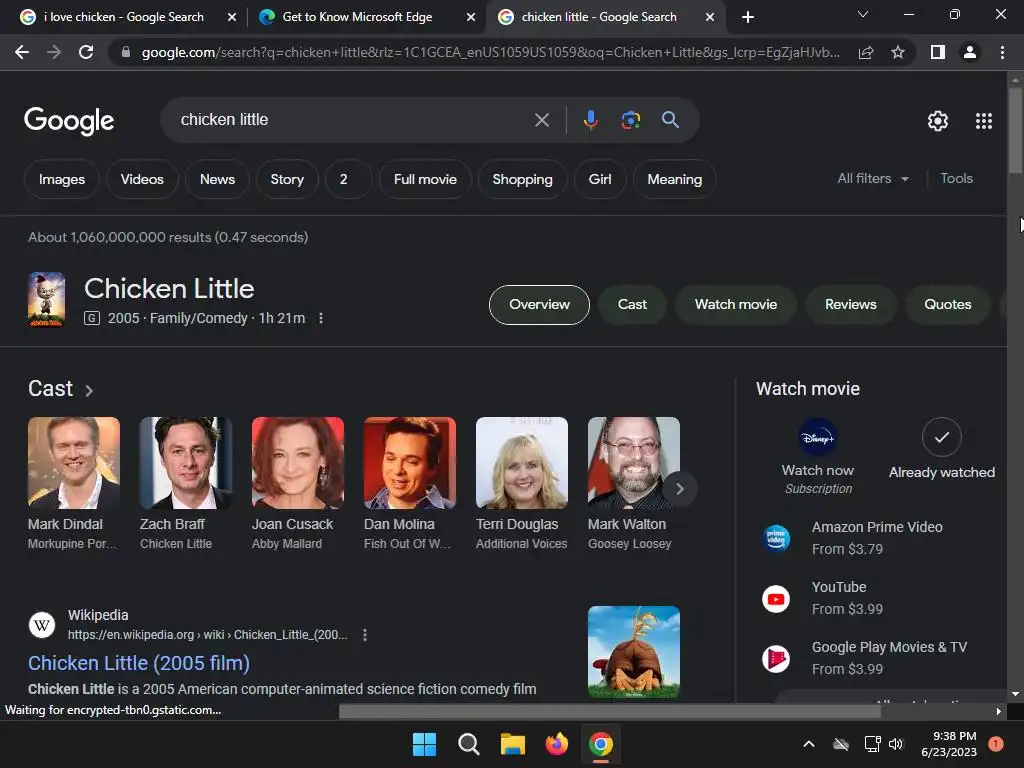The height and width of the screenshot is (768, 1024).
Task: Click the horizontal page scrollbar
Action: (609, 711)
